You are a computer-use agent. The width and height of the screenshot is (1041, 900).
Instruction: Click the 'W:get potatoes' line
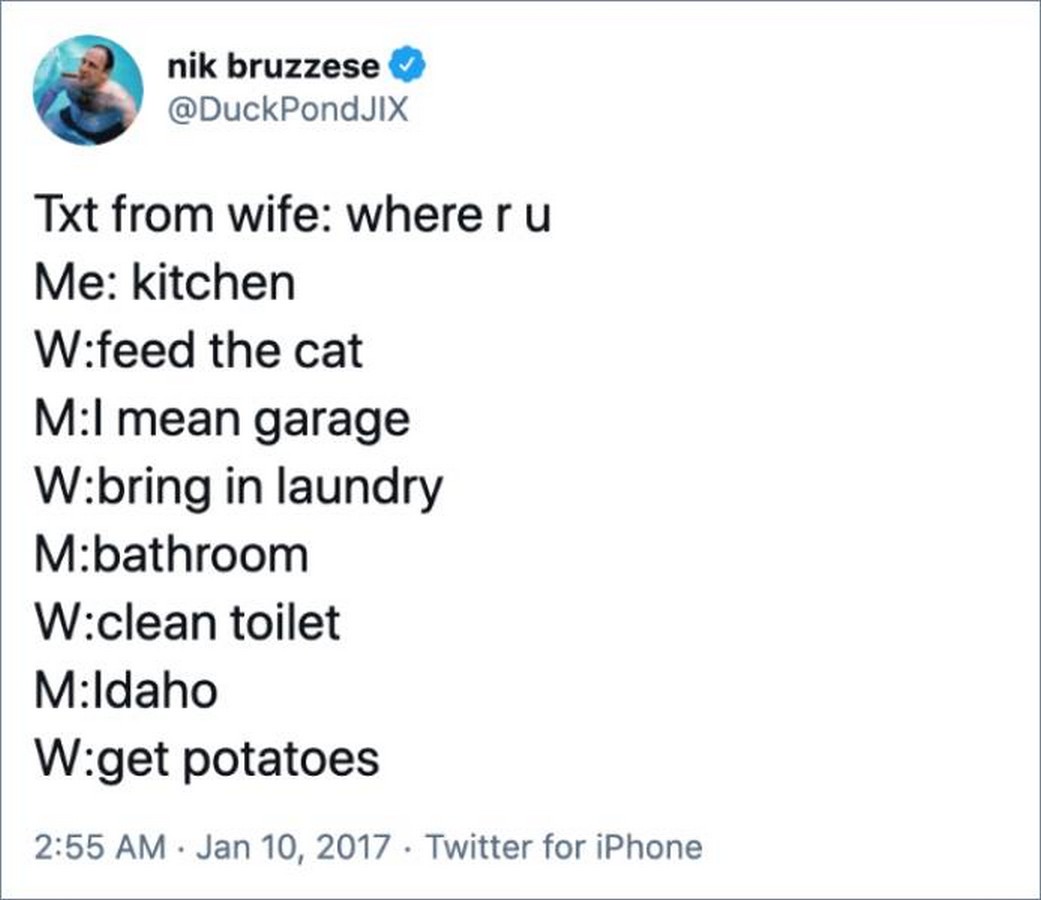(x=207, y=761)
